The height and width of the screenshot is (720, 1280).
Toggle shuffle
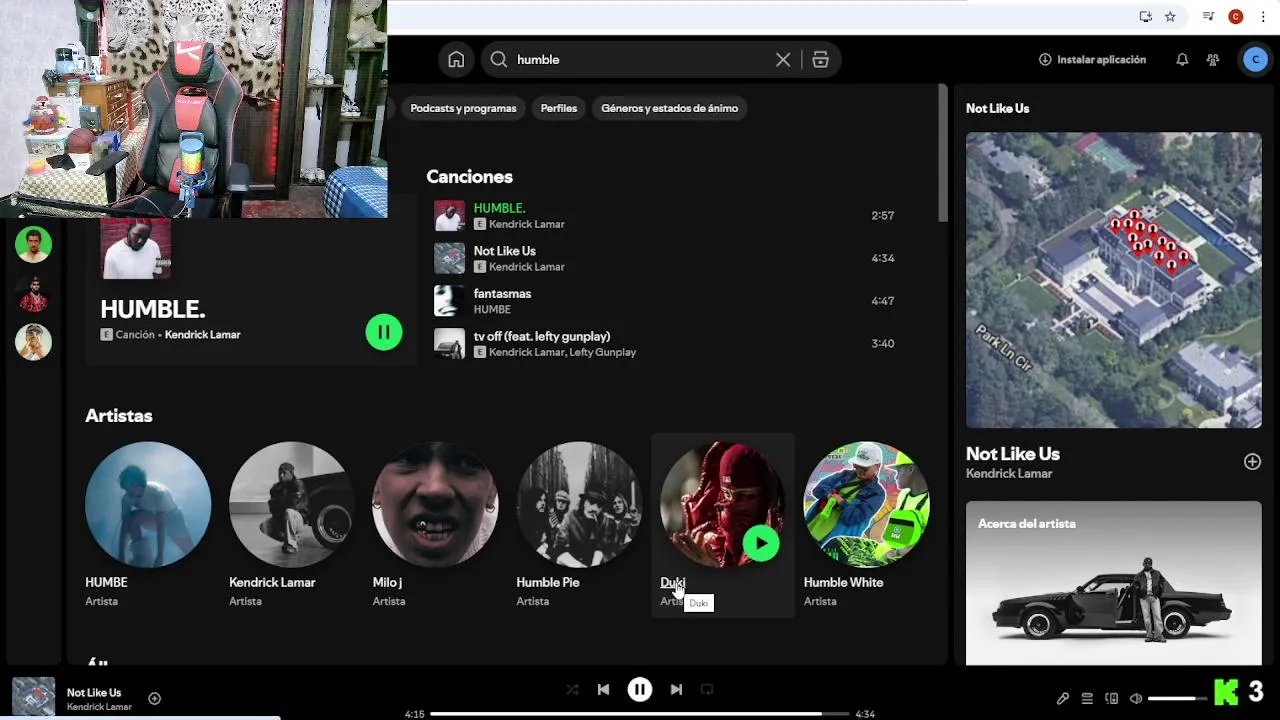[572, 689]
